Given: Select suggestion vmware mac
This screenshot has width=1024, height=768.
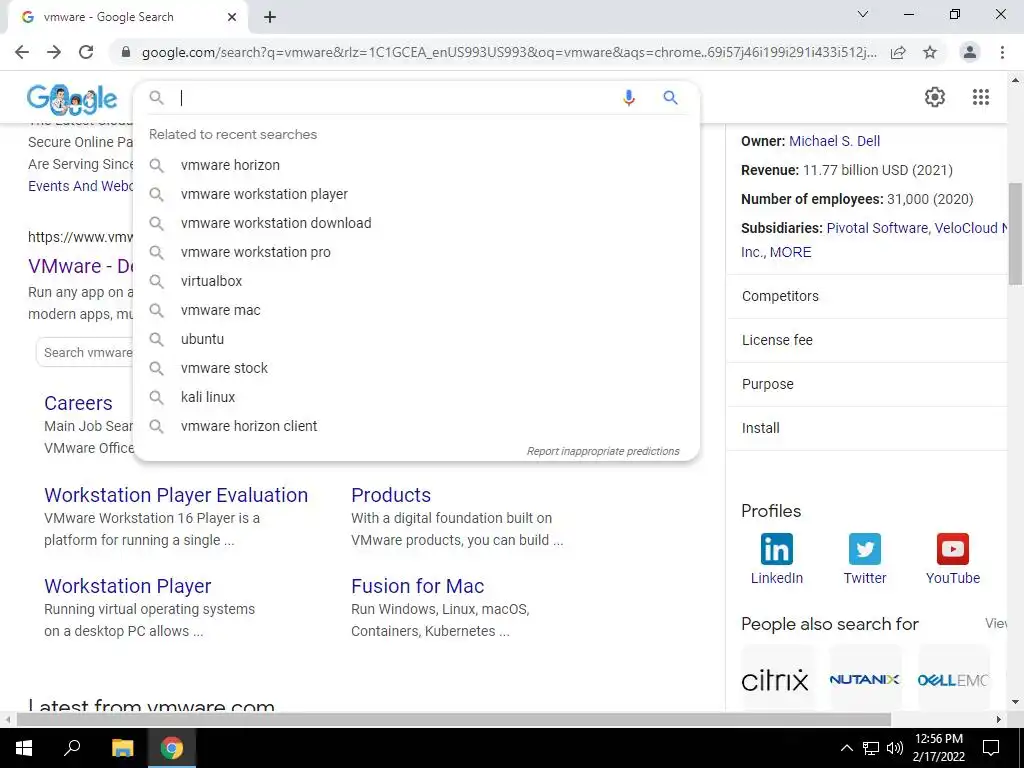Looking at the screenshot, I should (x=416, y=310).
